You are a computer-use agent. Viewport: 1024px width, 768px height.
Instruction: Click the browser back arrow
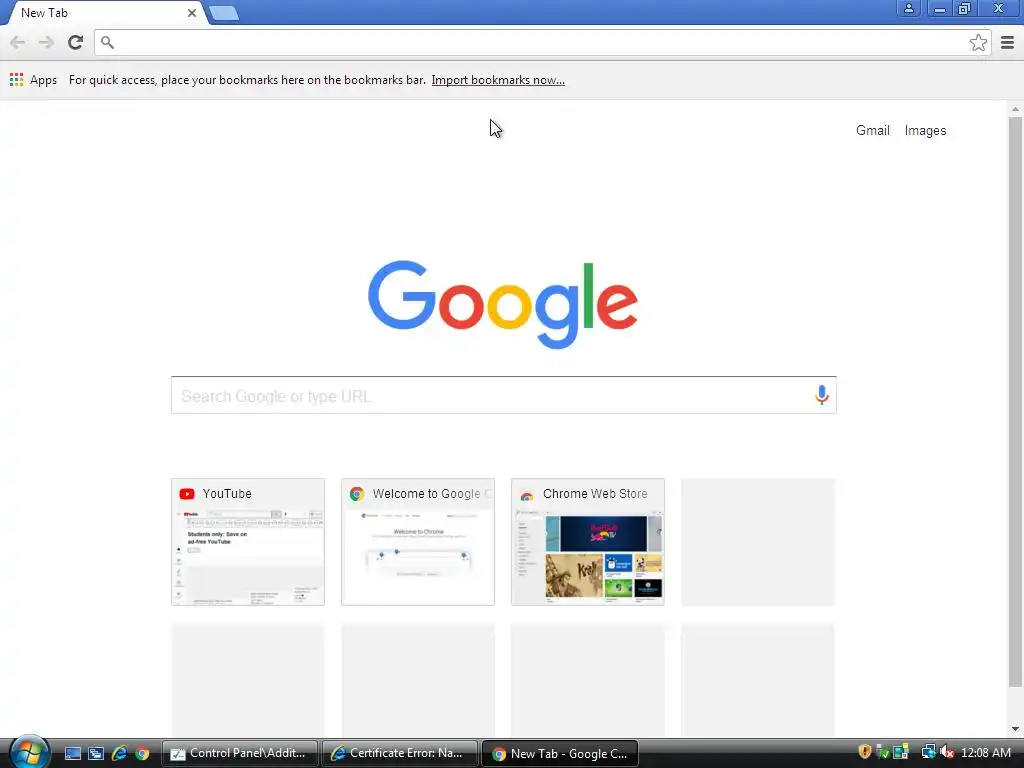[18, 43]
